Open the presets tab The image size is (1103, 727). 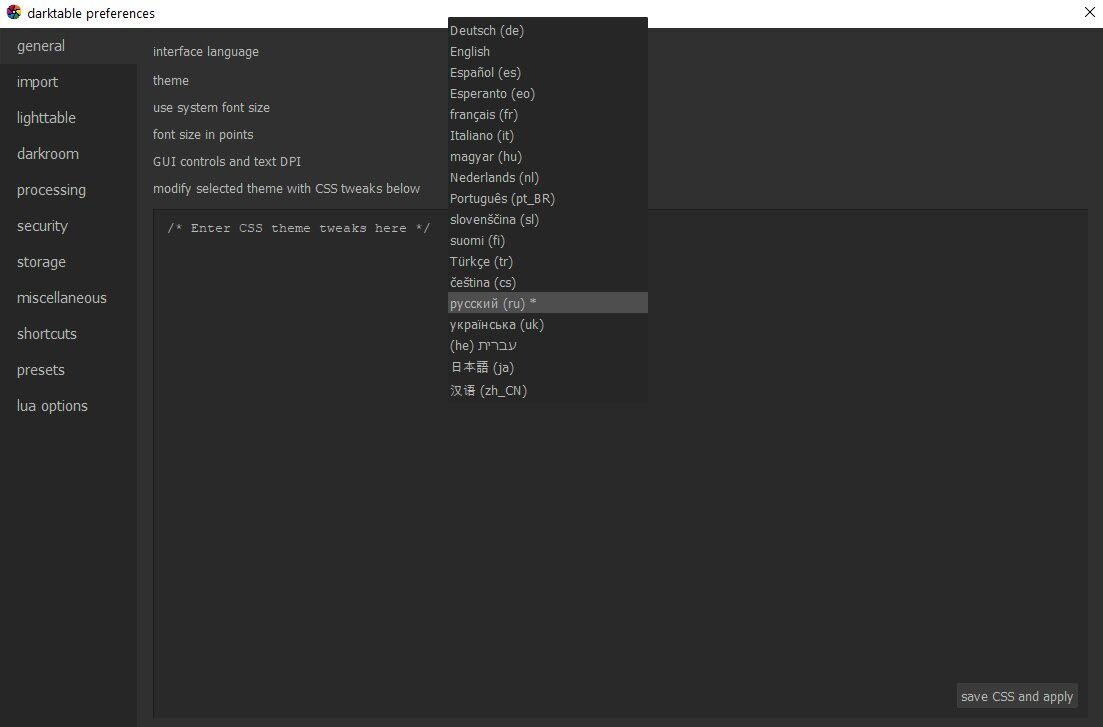[68, 369]
